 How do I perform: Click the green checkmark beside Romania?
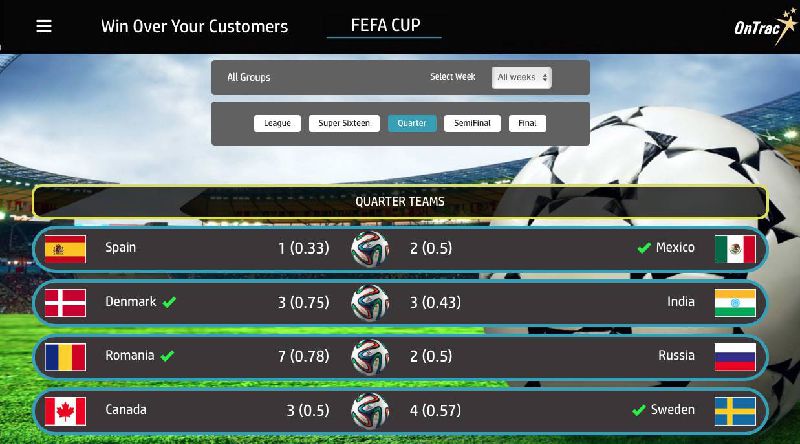click(x=167, y=356)
